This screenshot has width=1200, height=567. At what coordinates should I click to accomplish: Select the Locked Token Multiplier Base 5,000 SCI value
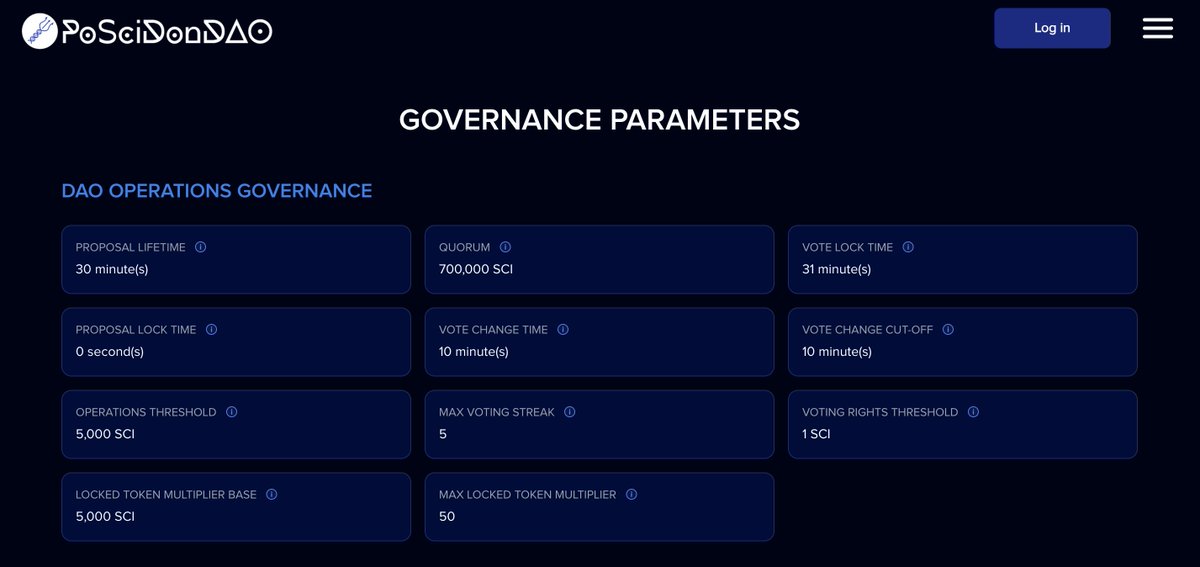105,516
